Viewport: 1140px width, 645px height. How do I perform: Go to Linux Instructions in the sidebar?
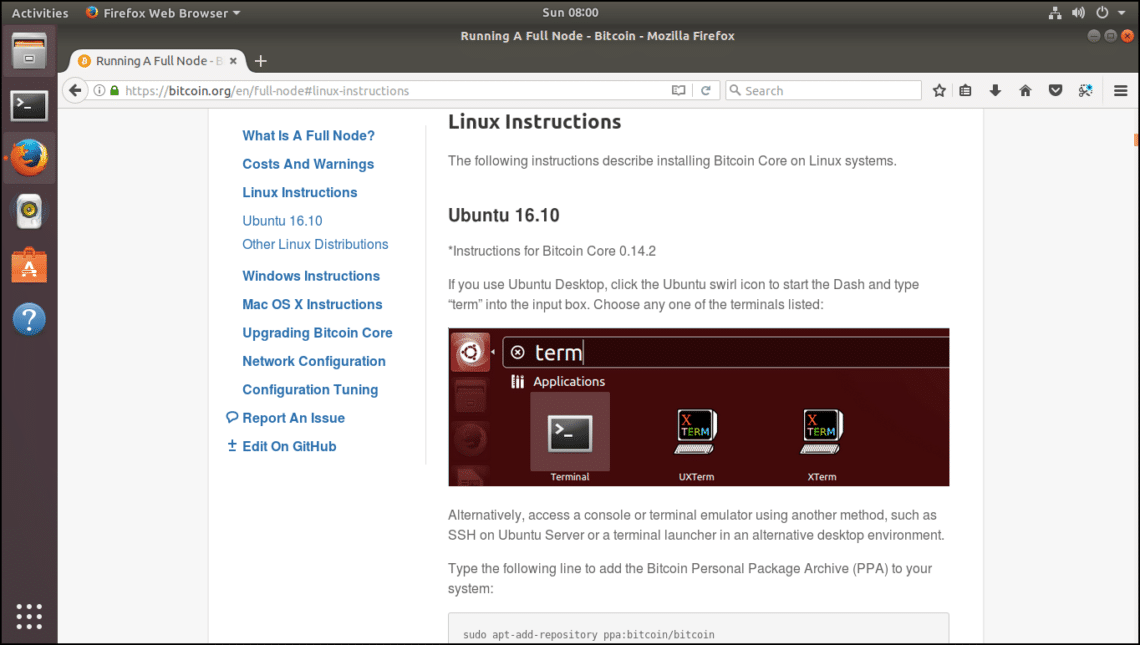(x=300, y=193)
